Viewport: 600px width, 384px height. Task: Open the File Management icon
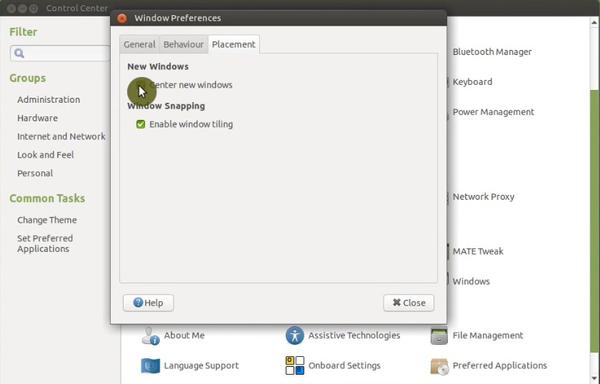click(x=439, y=335)
